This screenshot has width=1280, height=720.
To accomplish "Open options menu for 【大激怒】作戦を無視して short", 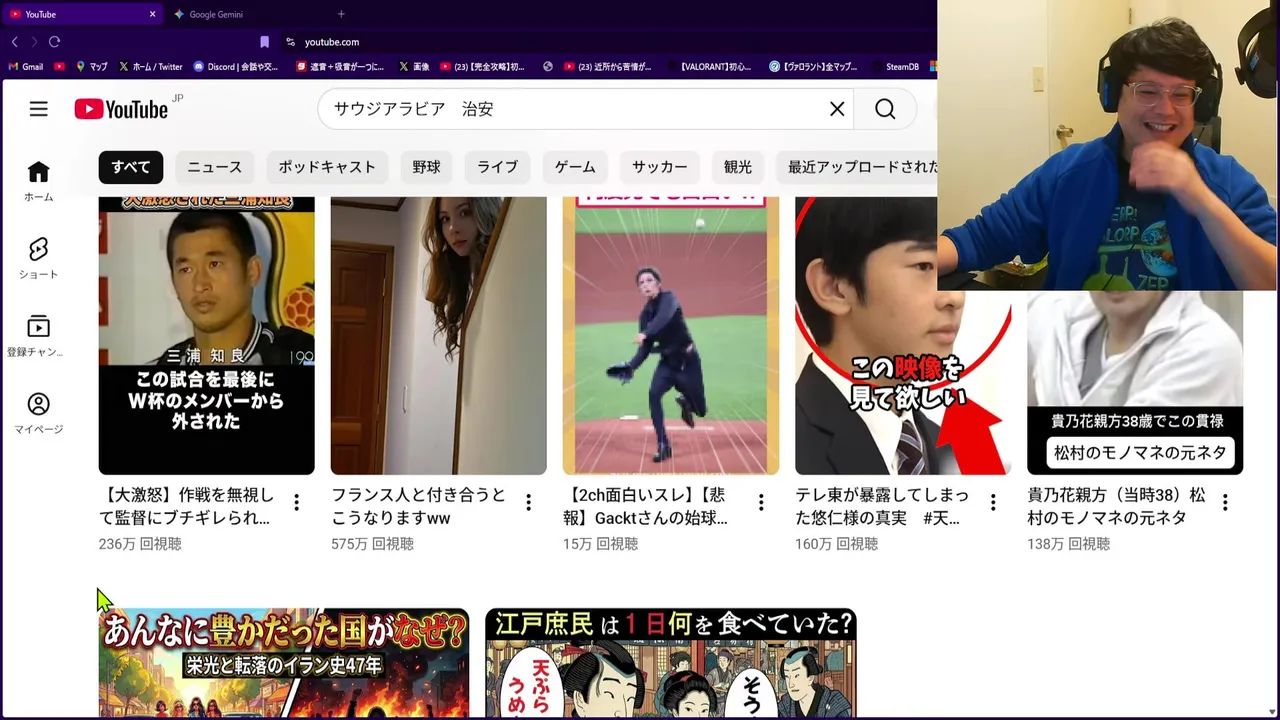I will point(296,502).
